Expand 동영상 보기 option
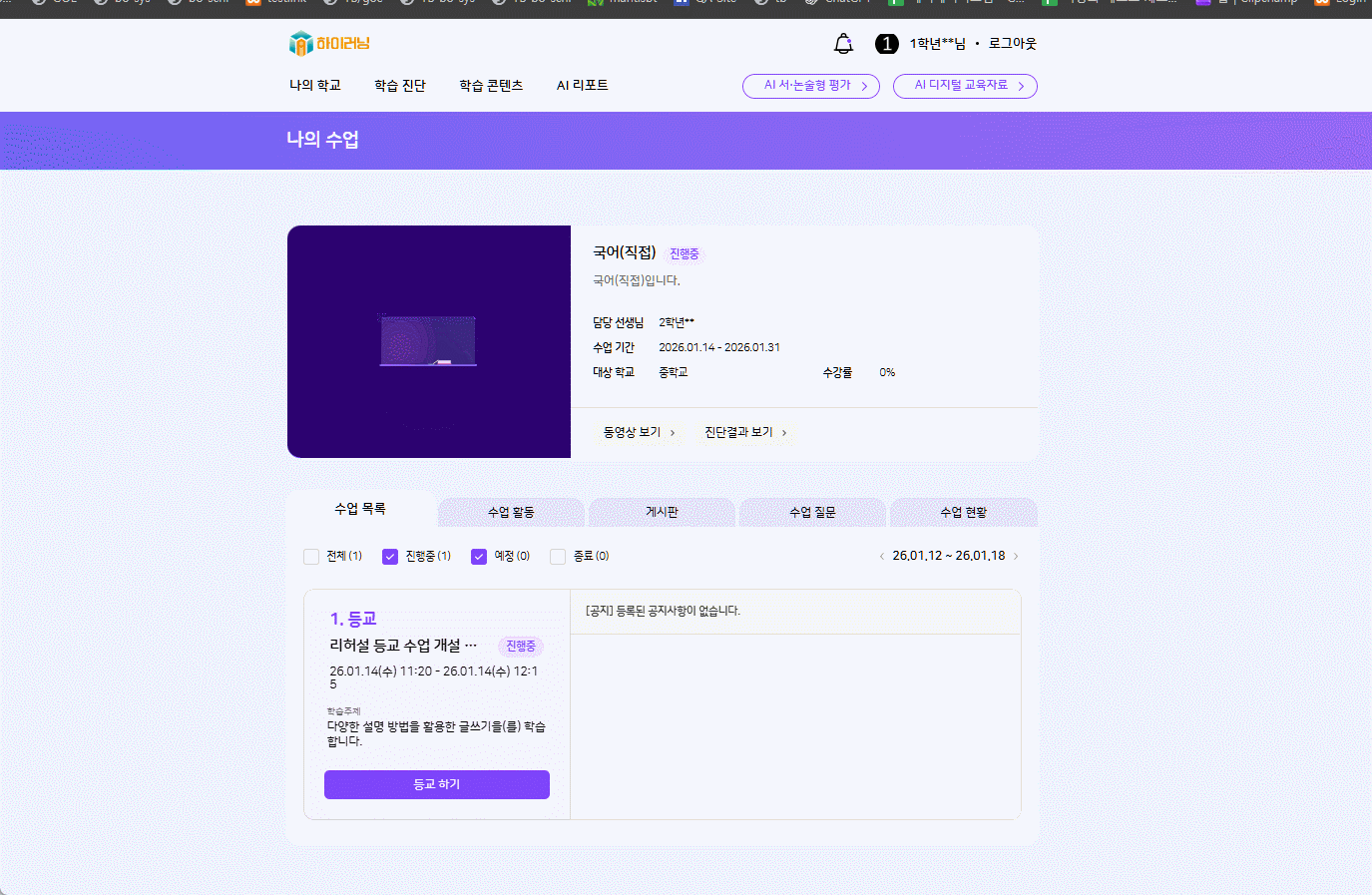Screen dimensions: 1372x895 click(639, 432)
